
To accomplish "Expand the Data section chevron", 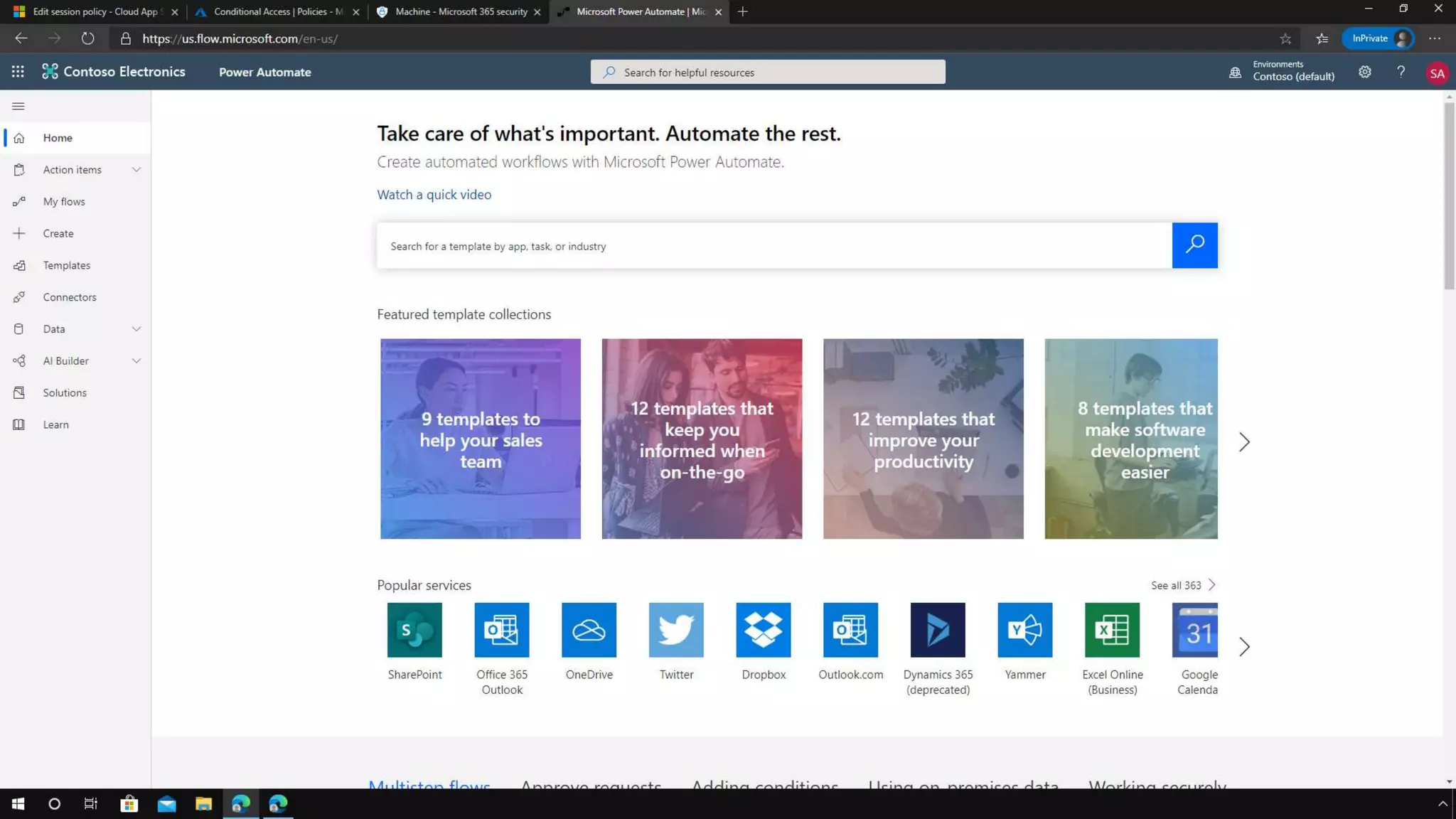I will click(136, 328).
